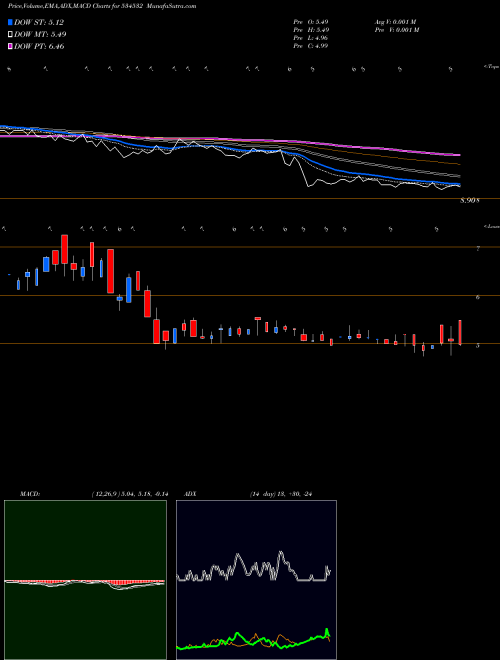This screenshot has height=660, width=500.
Task: Click the price axis label 7
Action: click(x=478, y=249)
